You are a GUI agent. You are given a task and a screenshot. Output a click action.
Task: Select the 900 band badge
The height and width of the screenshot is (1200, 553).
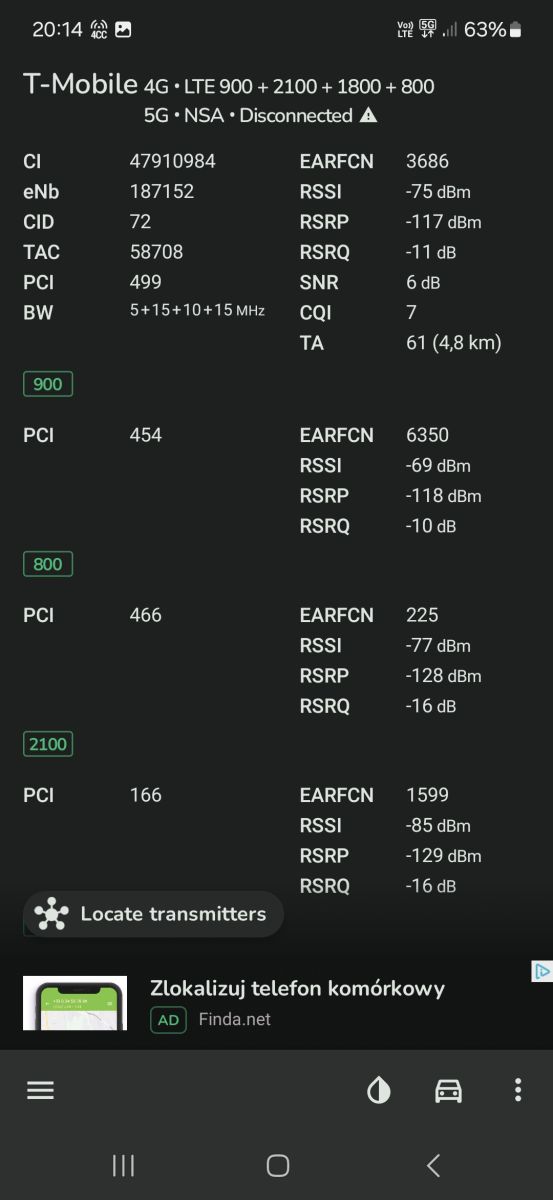pos(48,384)
